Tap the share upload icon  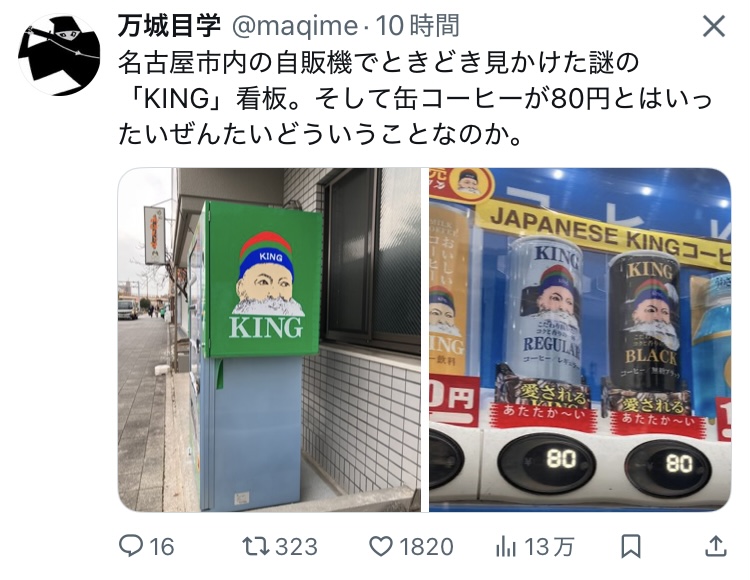pos(716,546)
